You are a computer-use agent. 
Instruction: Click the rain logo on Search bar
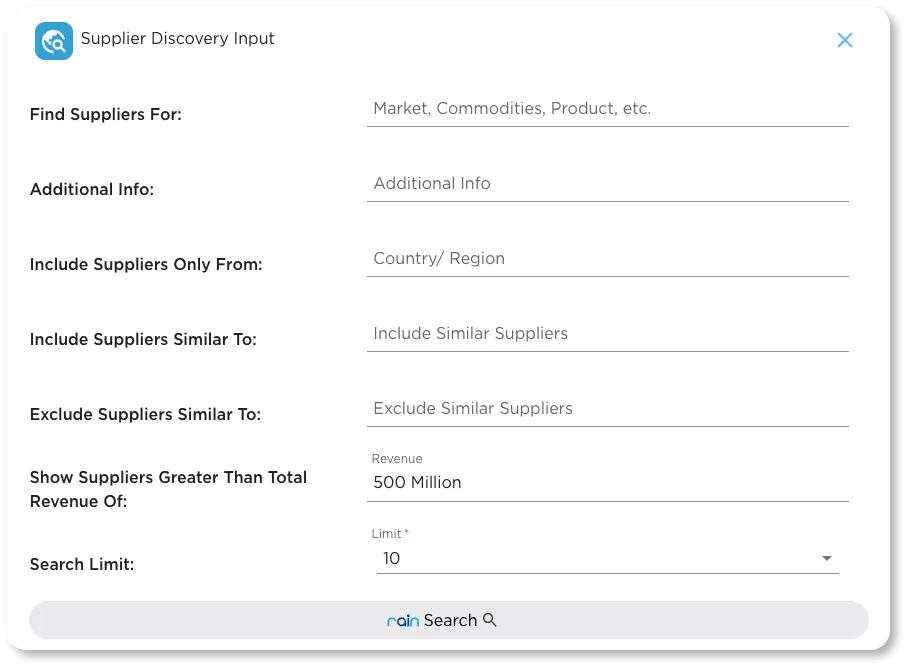coord(403,621)
